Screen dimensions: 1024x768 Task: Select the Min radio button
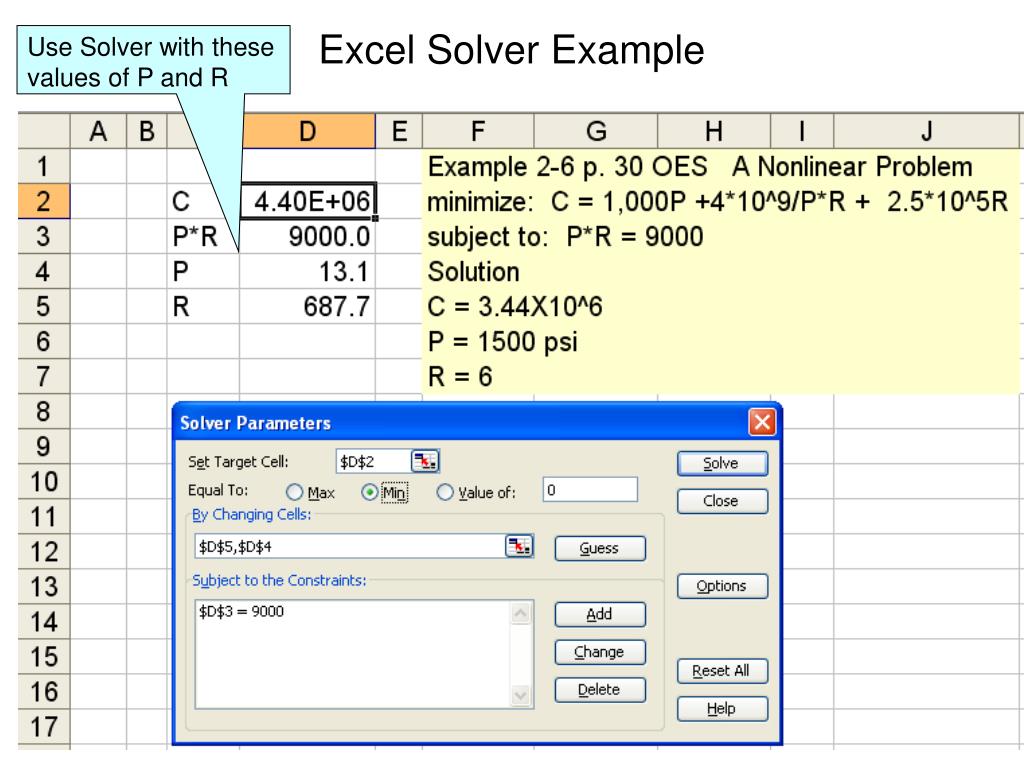(x=370, y=492)
